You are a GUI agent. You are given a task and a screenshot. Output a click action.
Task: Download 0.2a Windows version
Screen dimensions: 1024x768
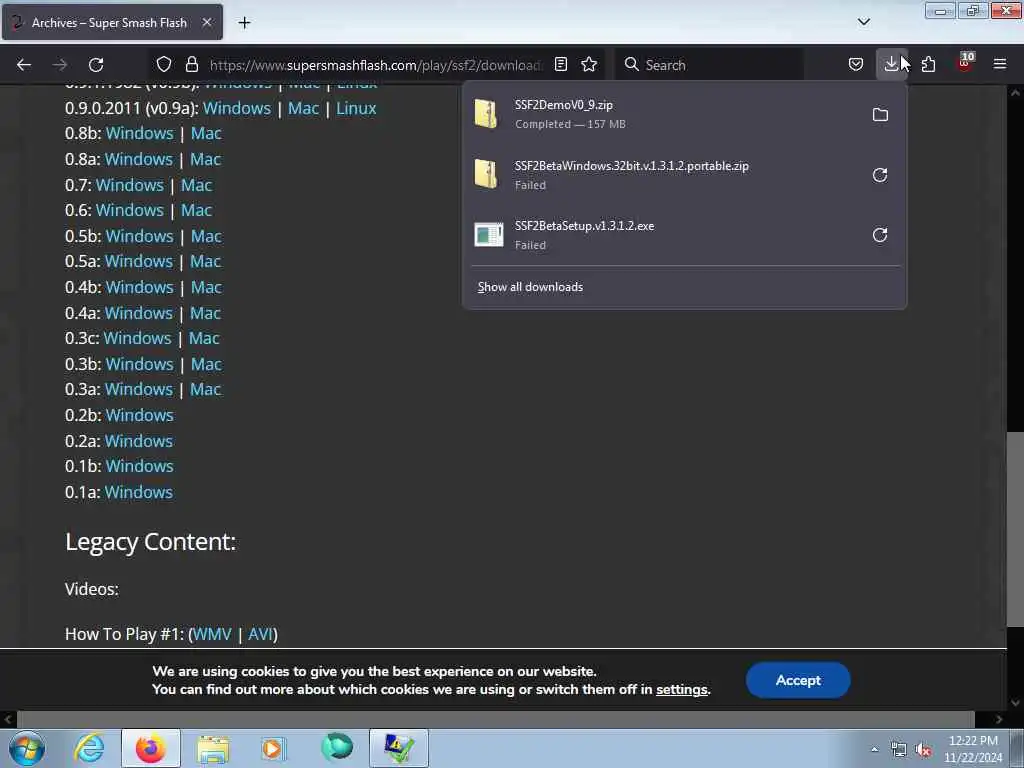tap(138, 441)
